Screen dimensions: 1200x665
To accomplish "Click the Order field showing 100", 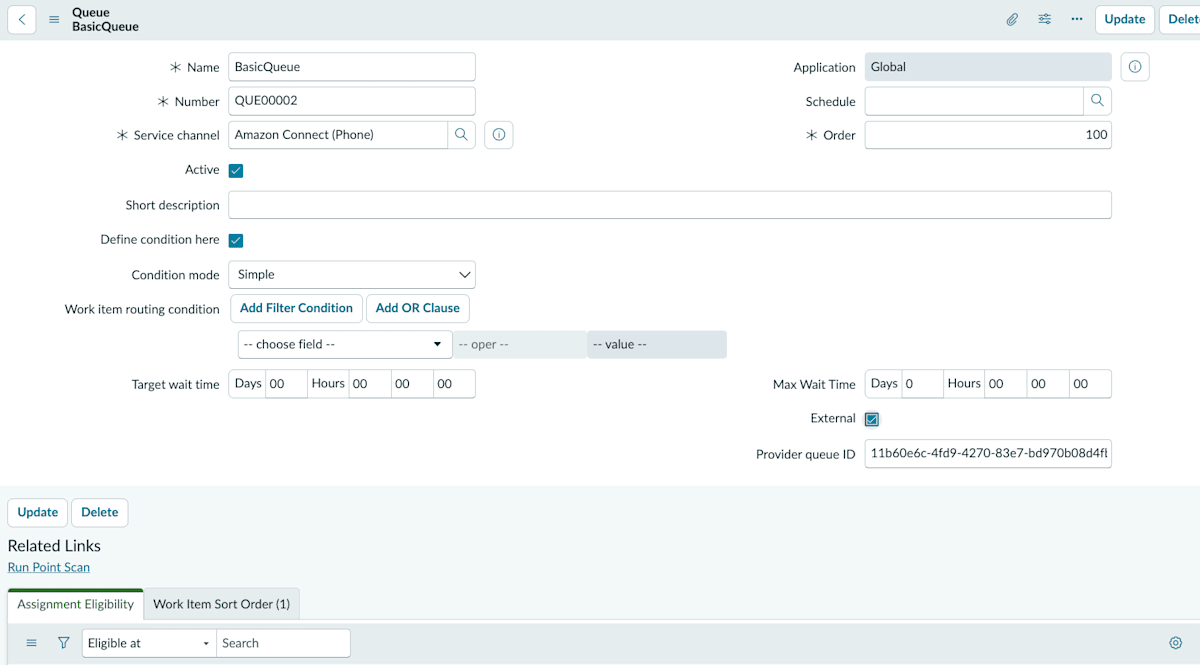I will click(988, 135).
